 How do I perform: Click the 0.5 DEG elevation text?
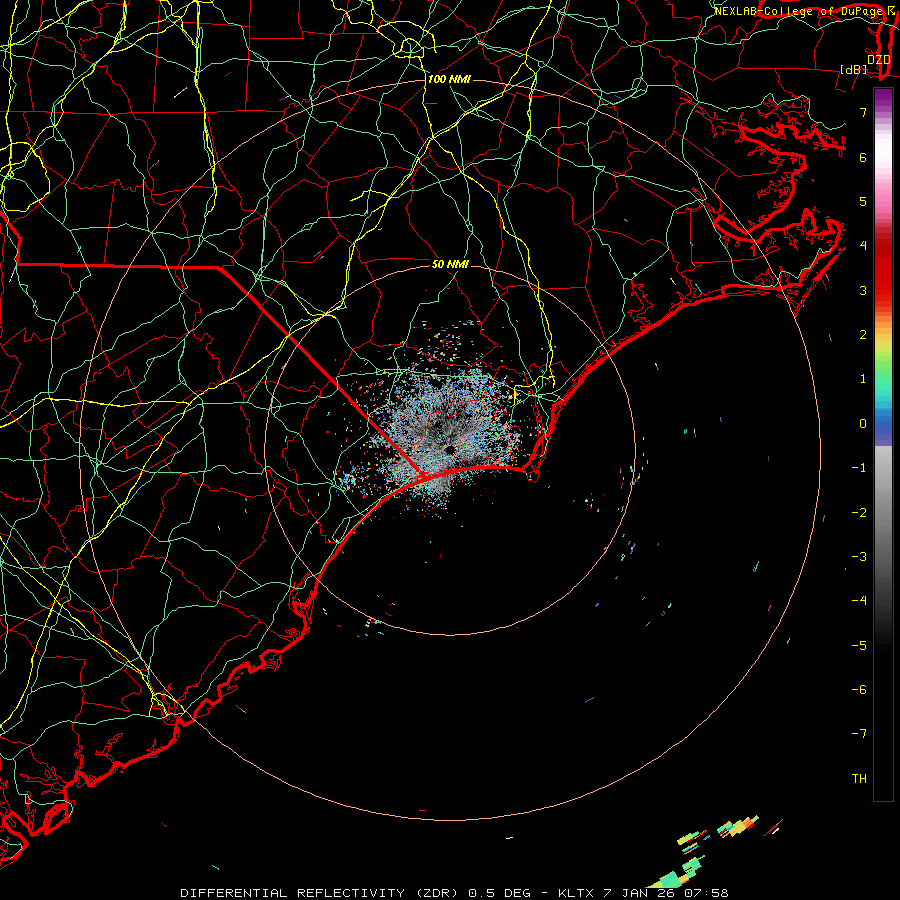pos(499,893)
